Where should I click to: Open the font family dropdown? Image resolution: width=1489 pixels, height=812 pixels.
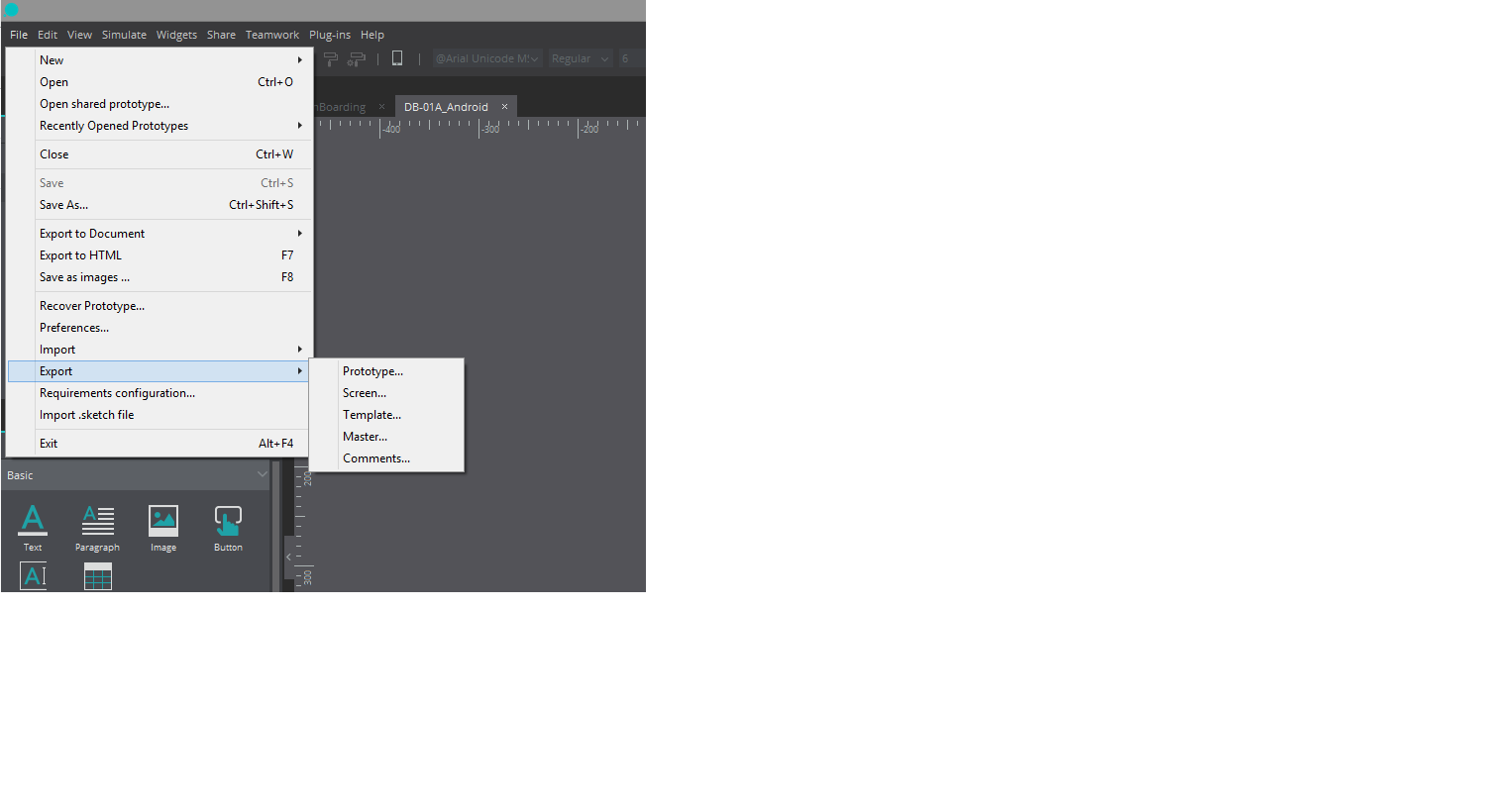coord(487,58)
